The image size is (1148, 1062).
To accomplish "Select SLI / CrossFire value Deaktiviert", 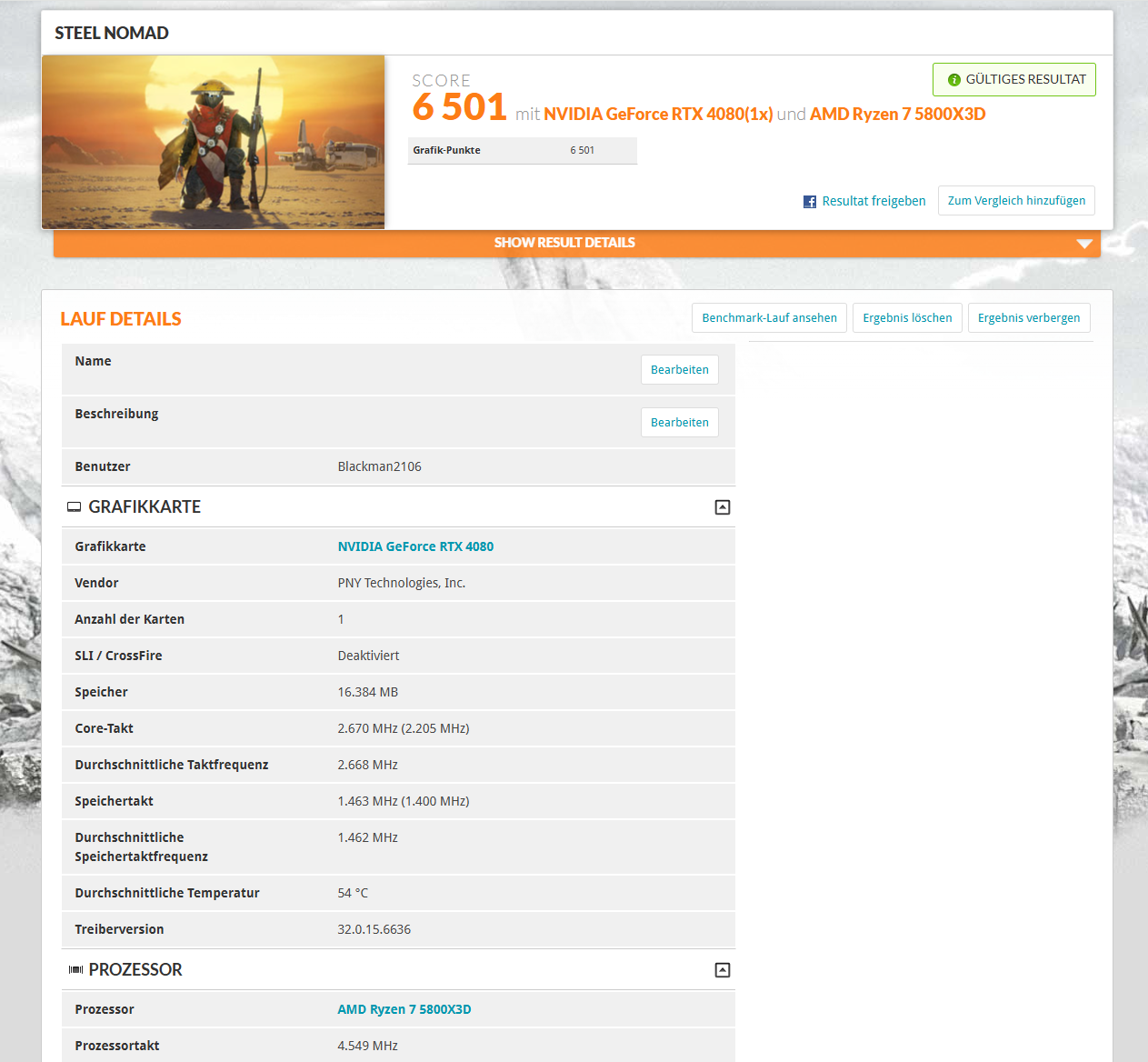I will point(368,656).
